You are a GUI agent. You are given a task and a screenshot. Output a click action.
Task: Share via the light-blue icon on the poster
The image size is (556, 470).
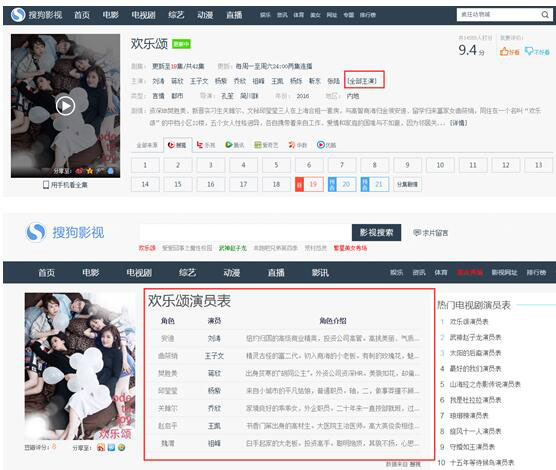click(110, 171)
